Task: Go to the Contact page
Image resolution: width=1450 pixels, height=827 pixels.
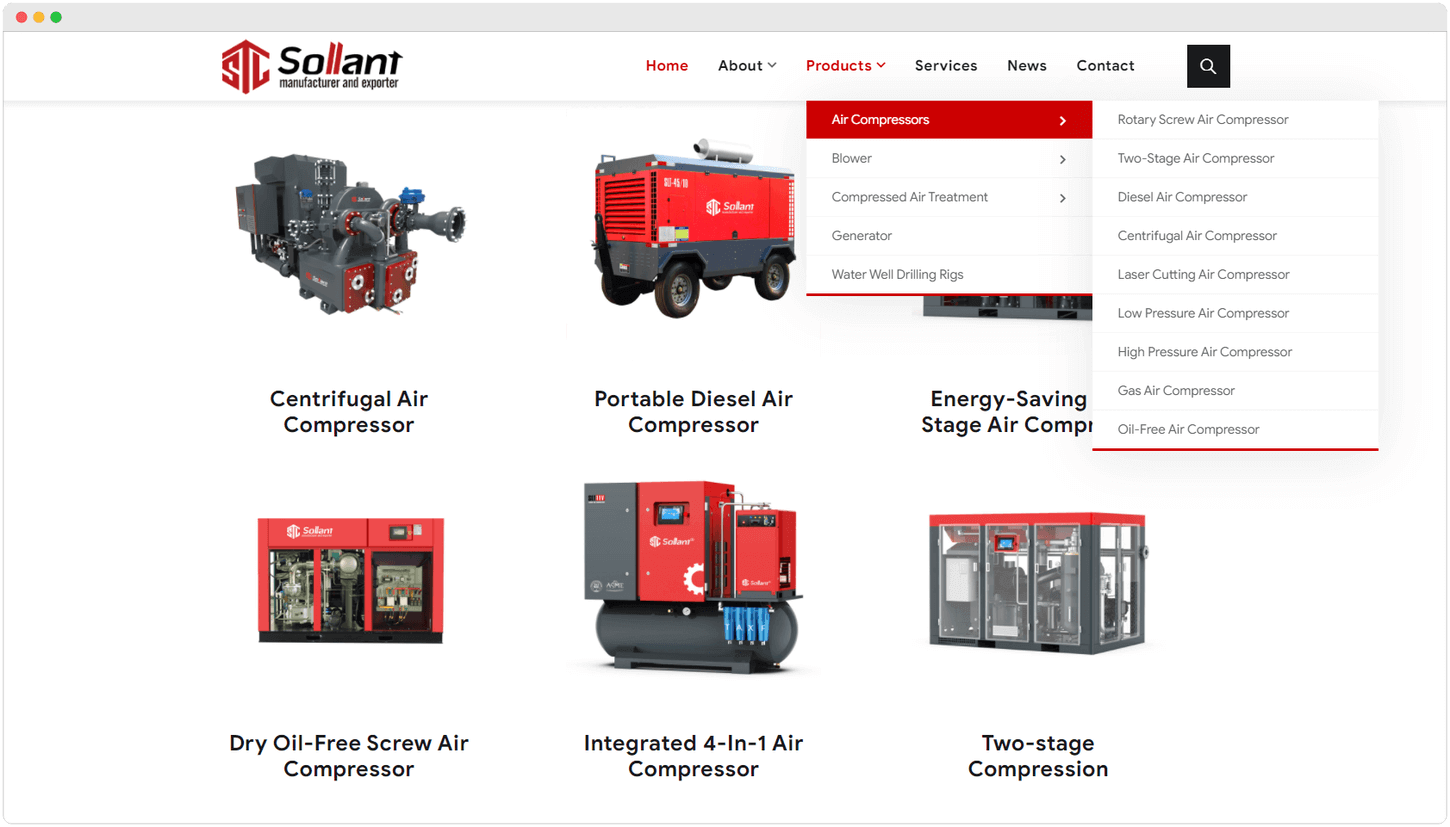Action: tap(1105, 66)
